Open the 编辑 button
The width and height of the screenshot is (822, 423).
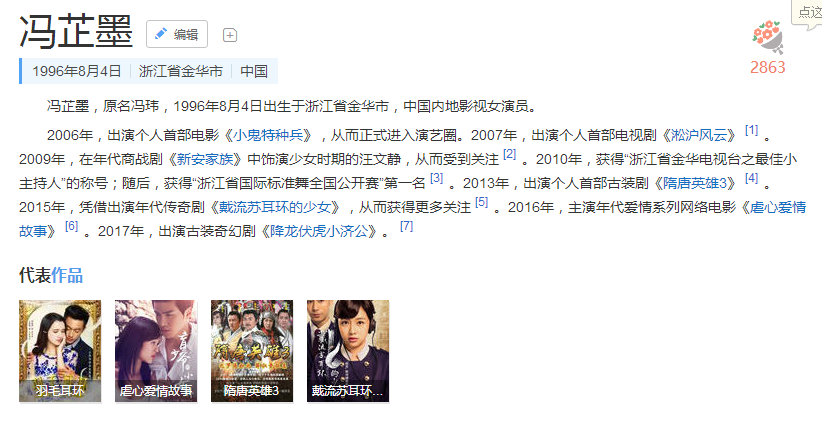[177, 34]
